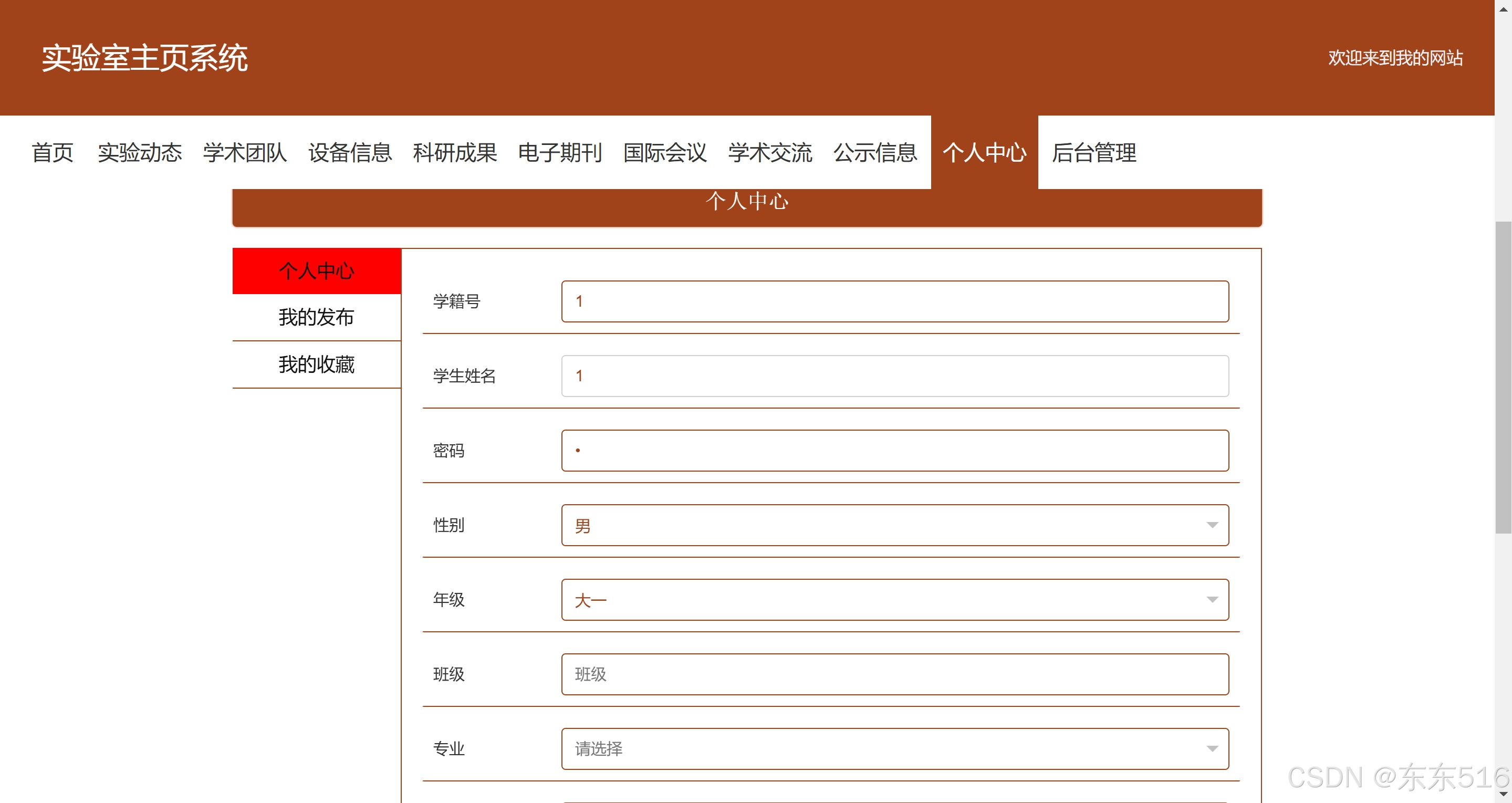Image resolution: width=1512 pixels, height=803 pixels.
Task: Click the scrollbar down arrow
Action: (1503, 795)
